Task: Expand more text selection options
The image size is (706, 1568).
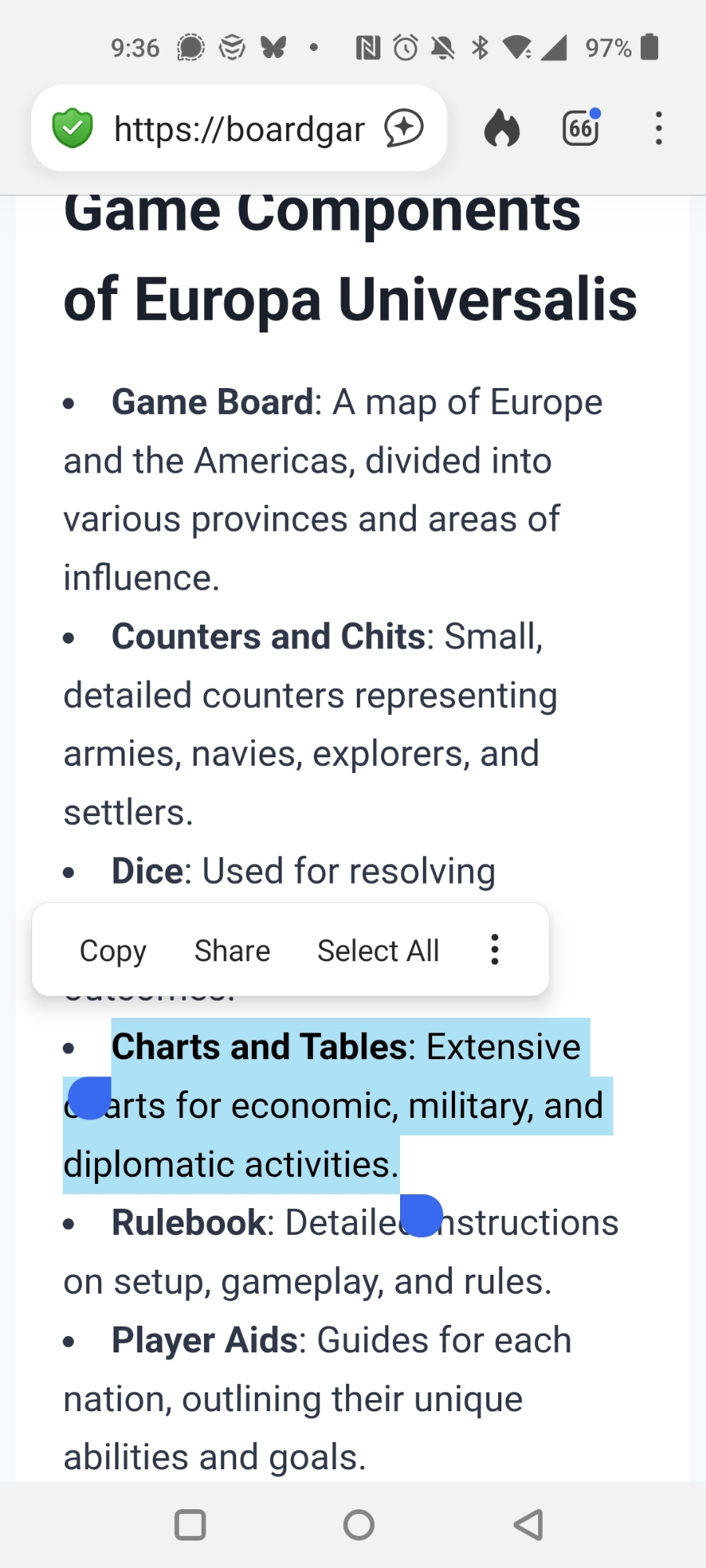Action: (494, 949)
